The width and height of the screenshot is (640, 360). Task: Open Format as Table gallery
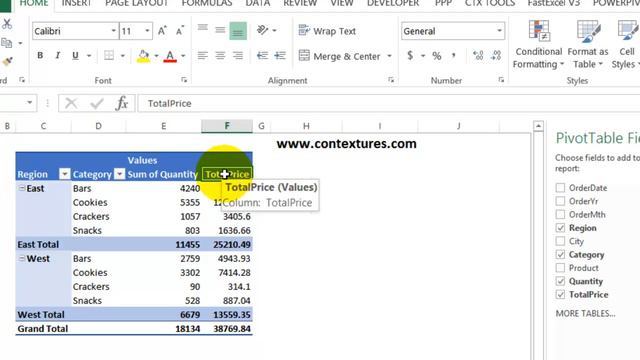(588, 45)
